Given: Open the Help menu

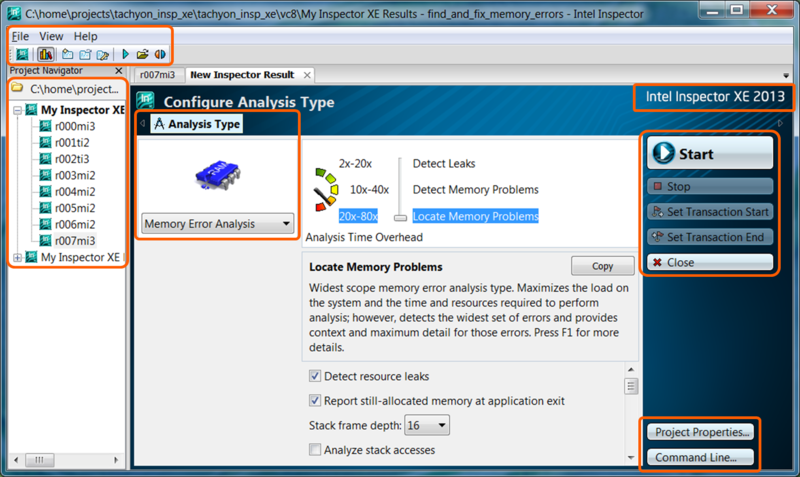Looking at the screenshot, I should 85,36.
